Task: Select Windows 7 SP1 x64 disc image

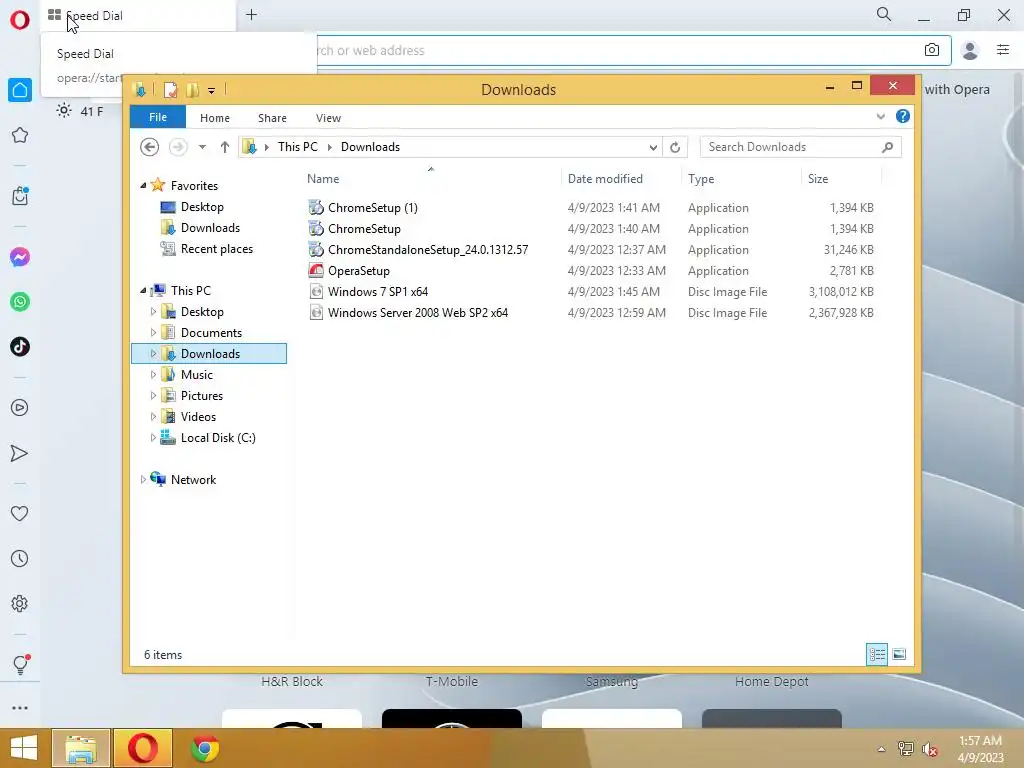Action: tap(377, 291)
